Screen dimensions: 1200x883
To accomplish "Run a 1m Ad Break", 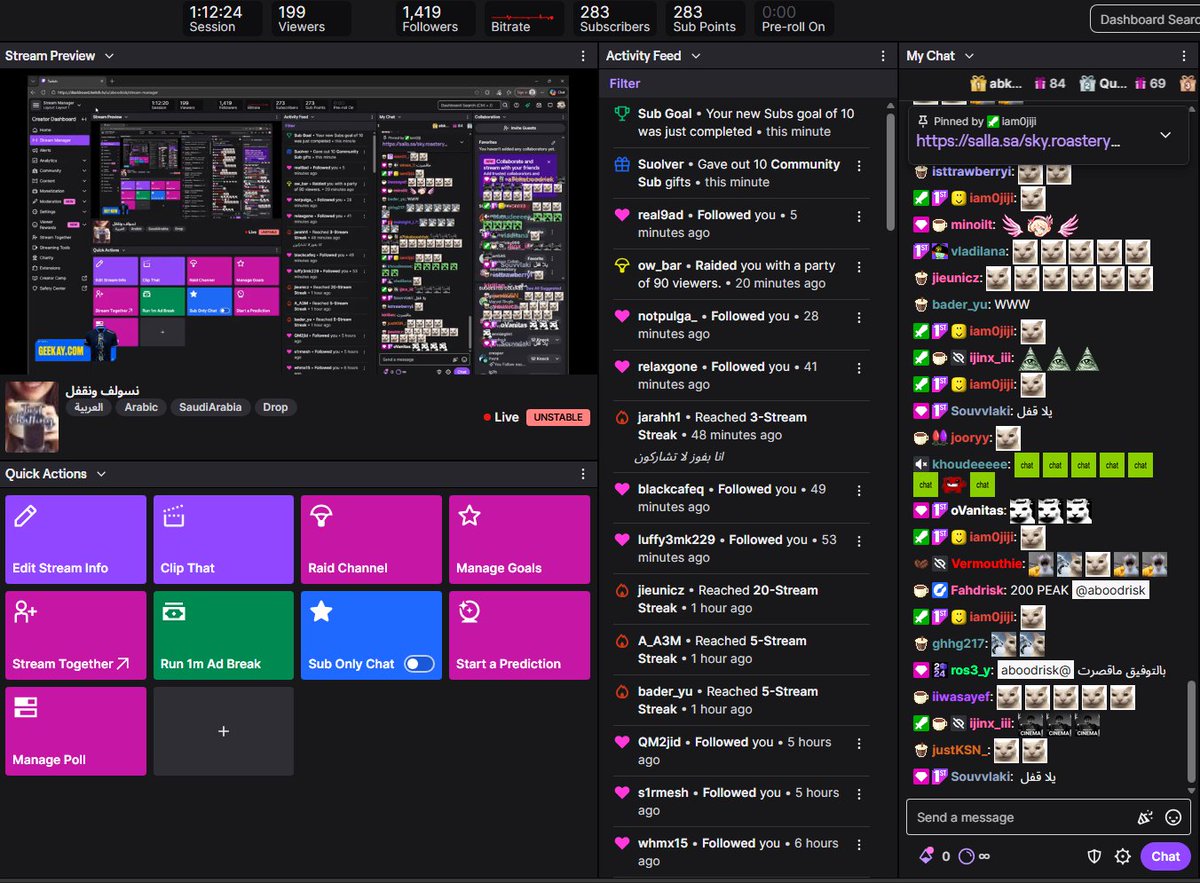I will tap(223, 635).
